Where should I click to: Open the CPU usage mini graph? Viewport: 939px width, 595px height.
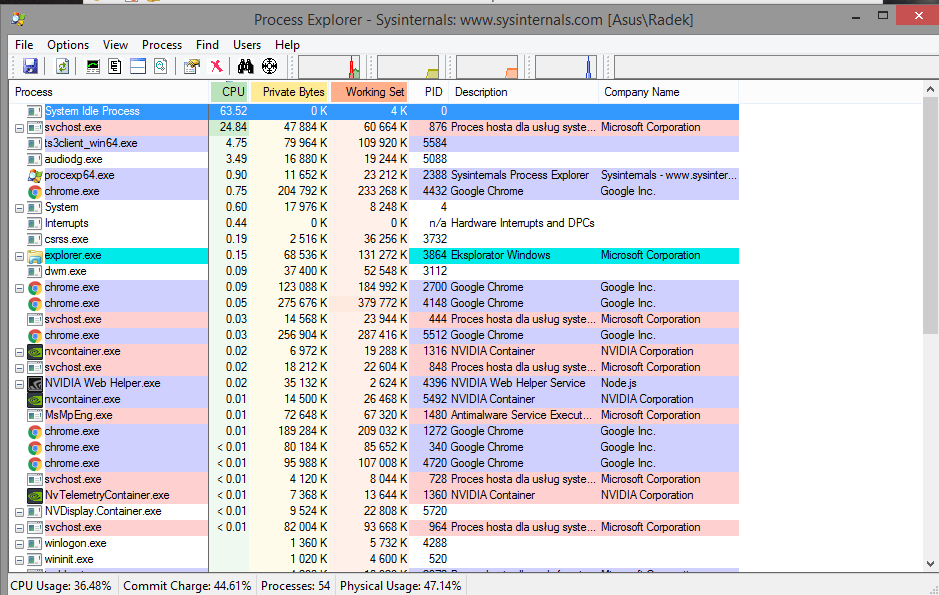[329, 67]
